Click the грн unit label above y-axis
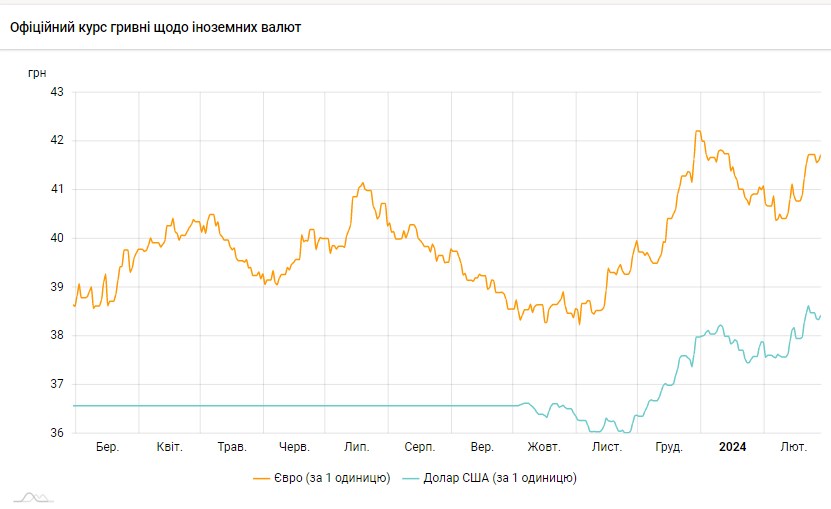This screenshot has height=509, width=831. [x=36, y=72]
